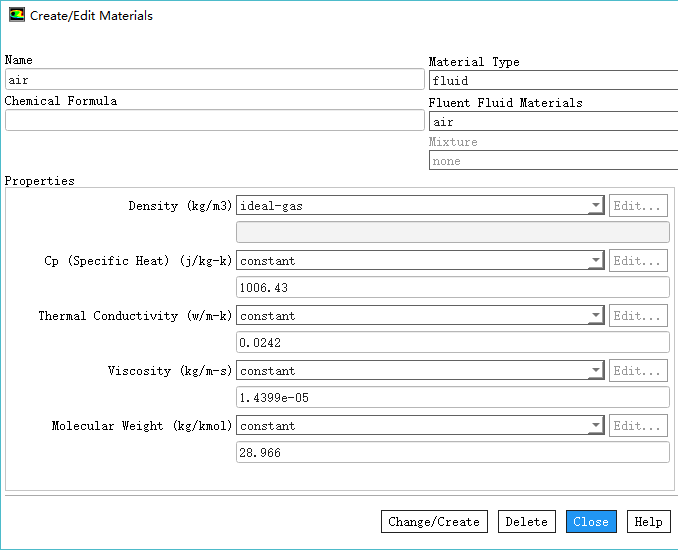The width and height of the screenshot is (678, 550).
Task: Open the Molecular Weight method dropdown
Action: (x=420, y=426)
